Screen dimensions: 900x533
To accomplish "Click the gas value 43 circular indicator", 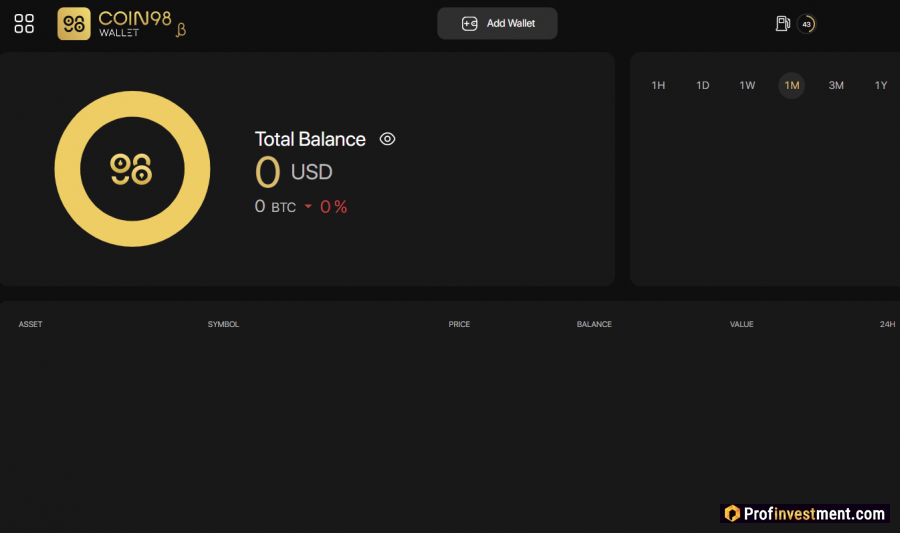I will [x=806, y=24].
